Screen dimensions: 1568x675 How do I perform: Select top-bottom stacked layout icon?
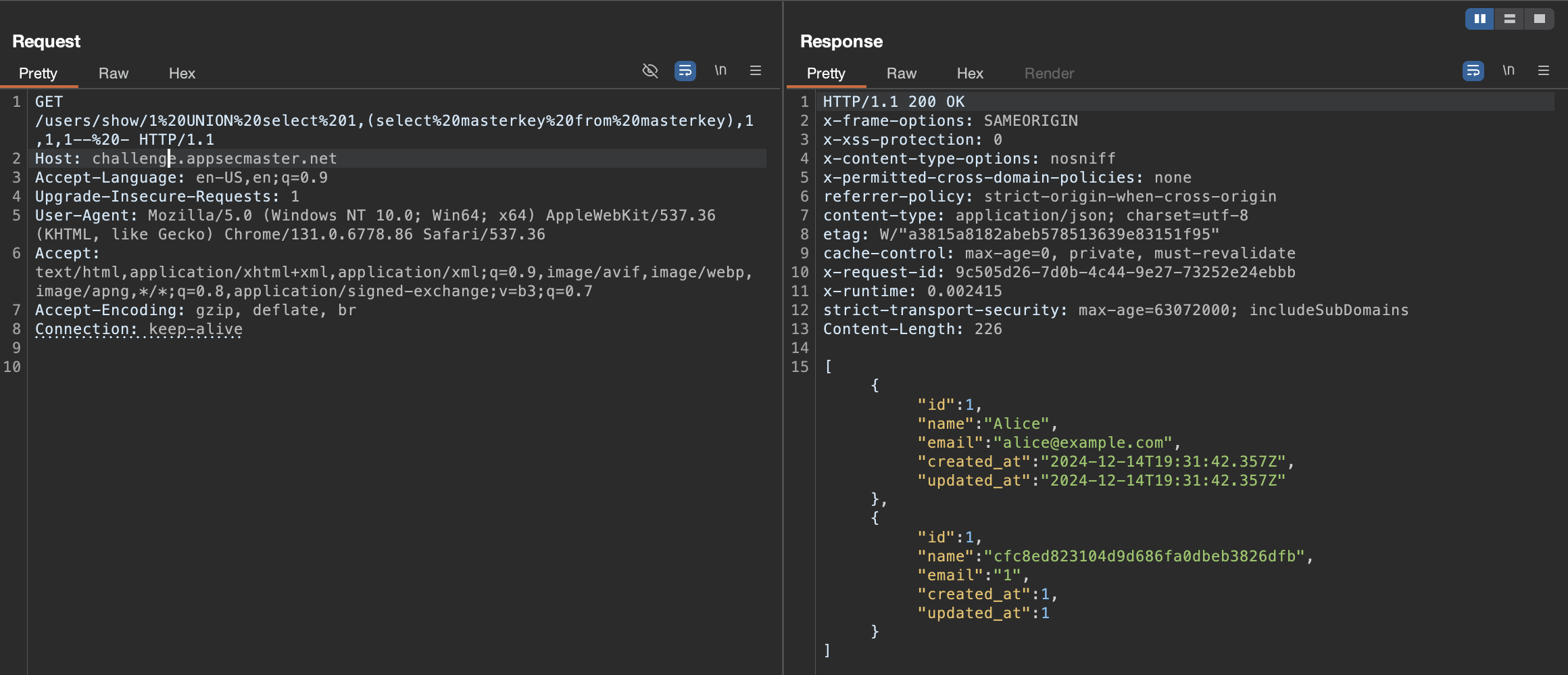click(1509, 19)
